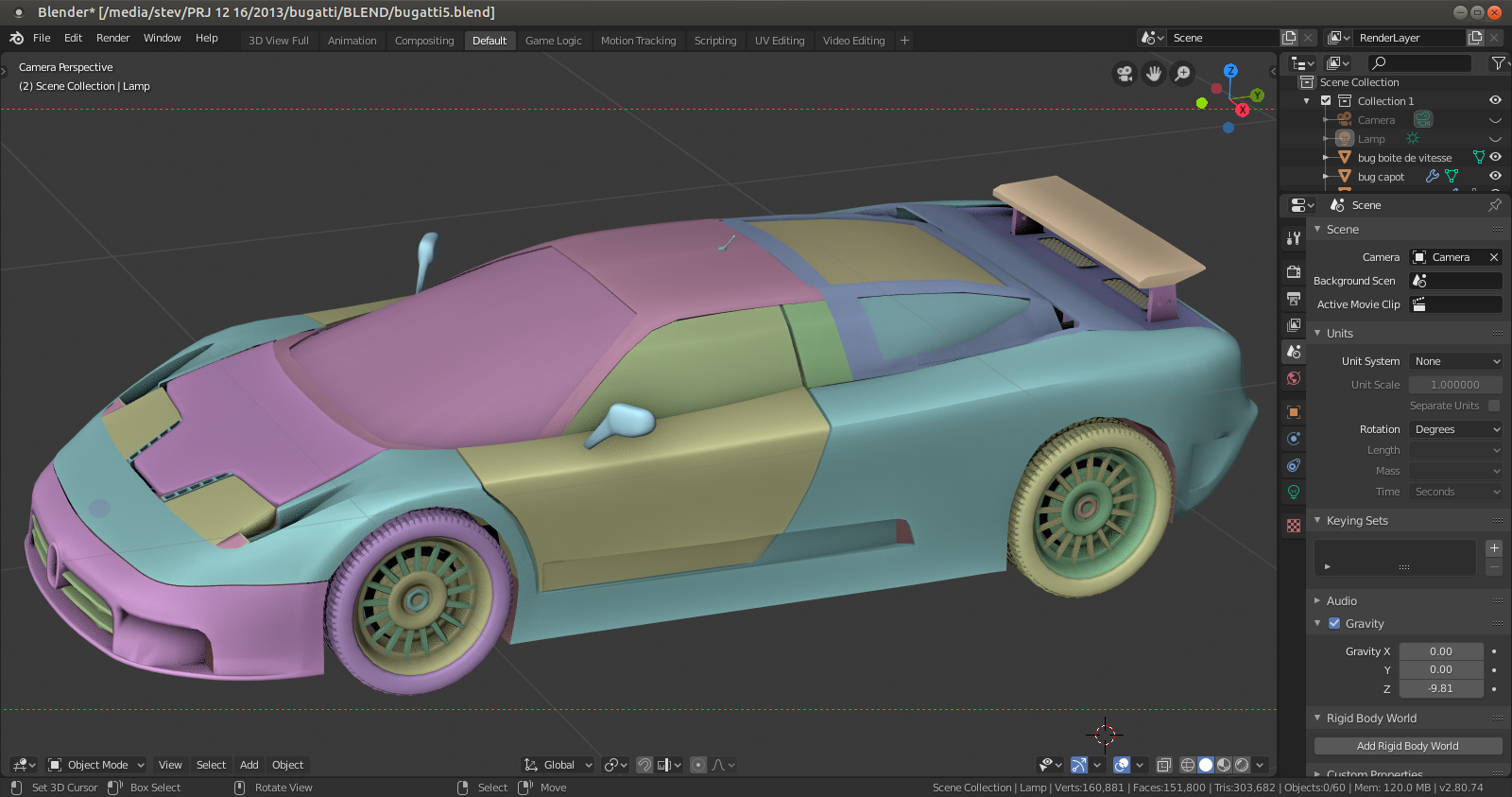This screenshot has width=1512, height=797.
Task: Switch to wireframe viewport shading
Action: click(x=1188, y=765)
